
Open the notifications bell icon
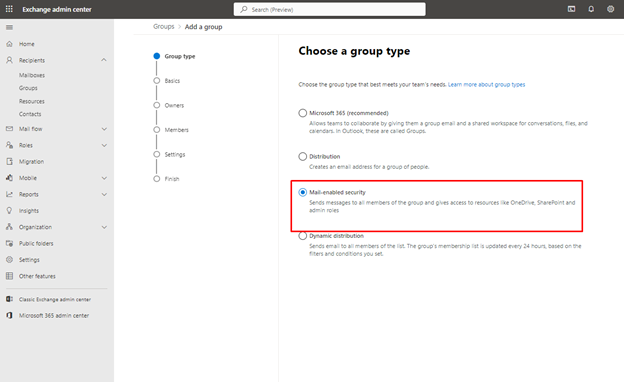tap(591, 9)
